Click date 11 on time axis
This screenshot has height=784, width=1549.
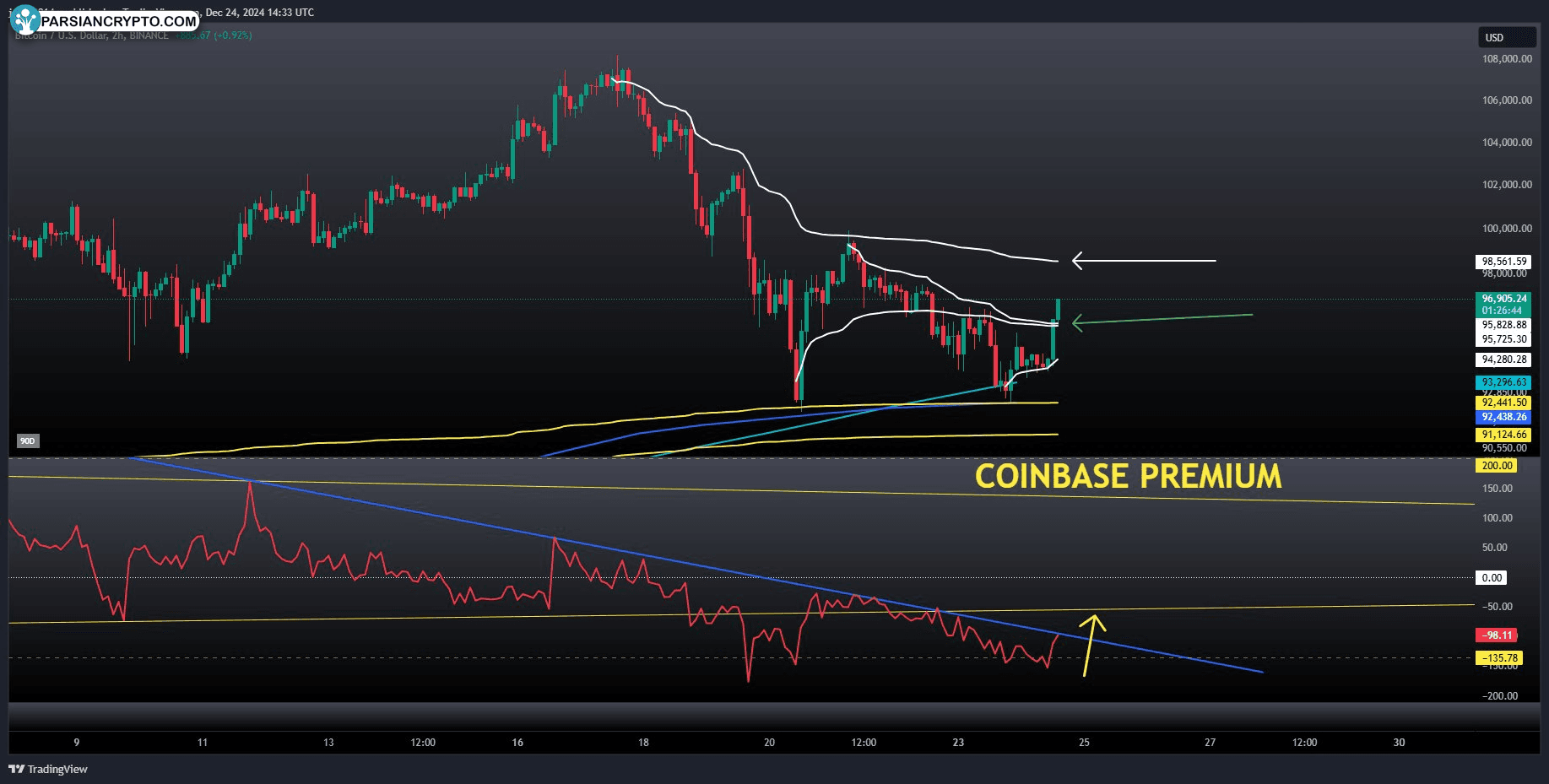[203, 743]
